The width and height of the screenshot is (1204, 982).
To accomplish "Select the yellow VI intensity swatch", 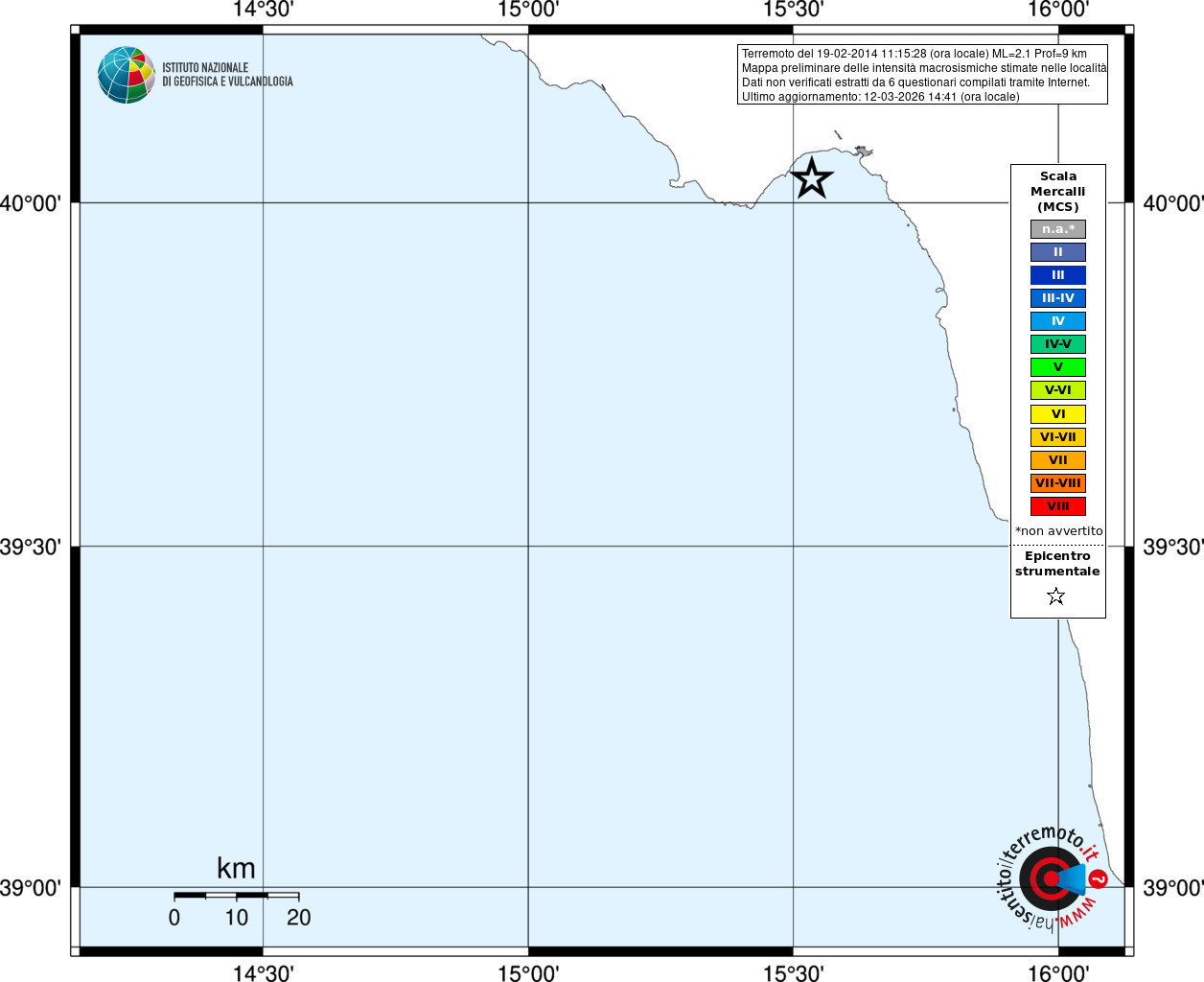I will tap(1058, 414).
